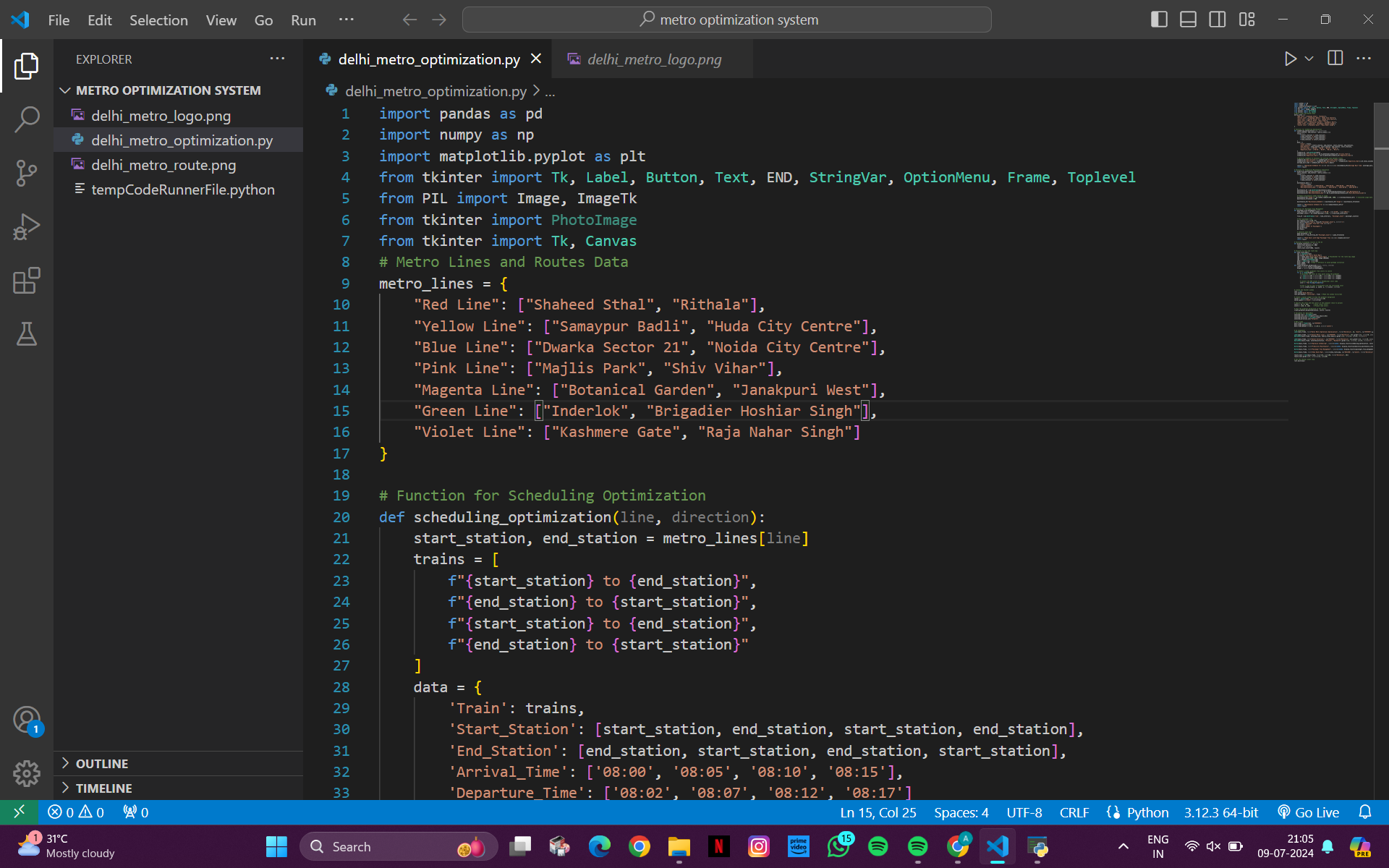
Task: Open Source Control view
Action: [27, 173]
